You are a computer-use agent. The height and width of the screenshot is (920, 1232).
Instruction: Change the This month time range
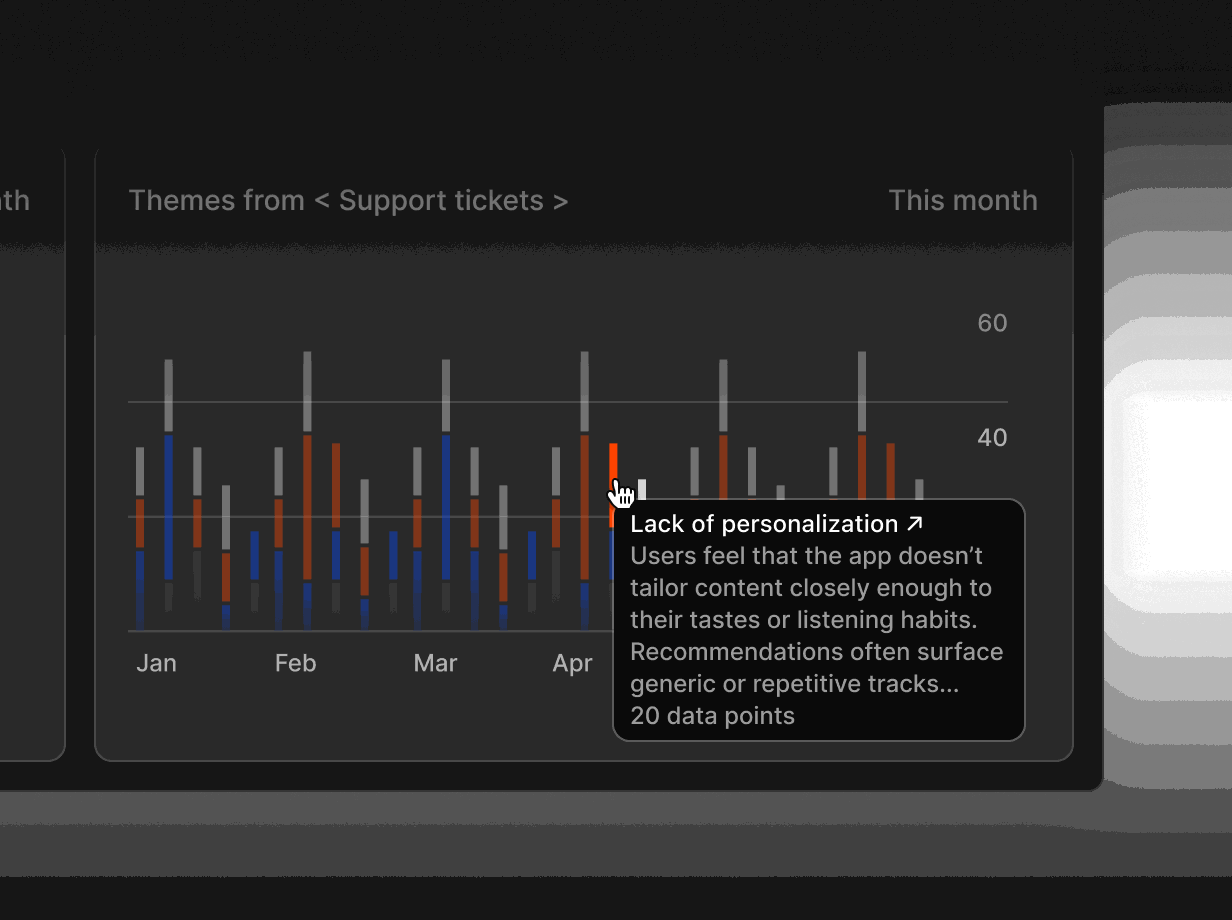pyautogui.click(x=963, y=200)
